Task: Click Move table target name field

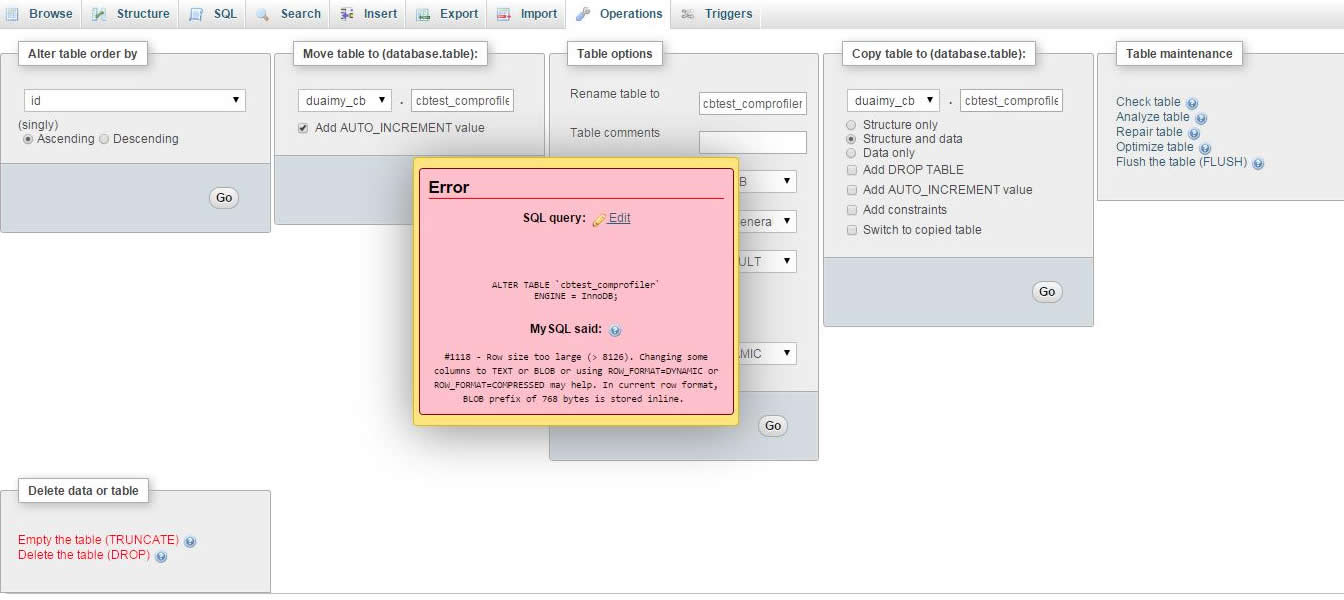Action: 462,100
